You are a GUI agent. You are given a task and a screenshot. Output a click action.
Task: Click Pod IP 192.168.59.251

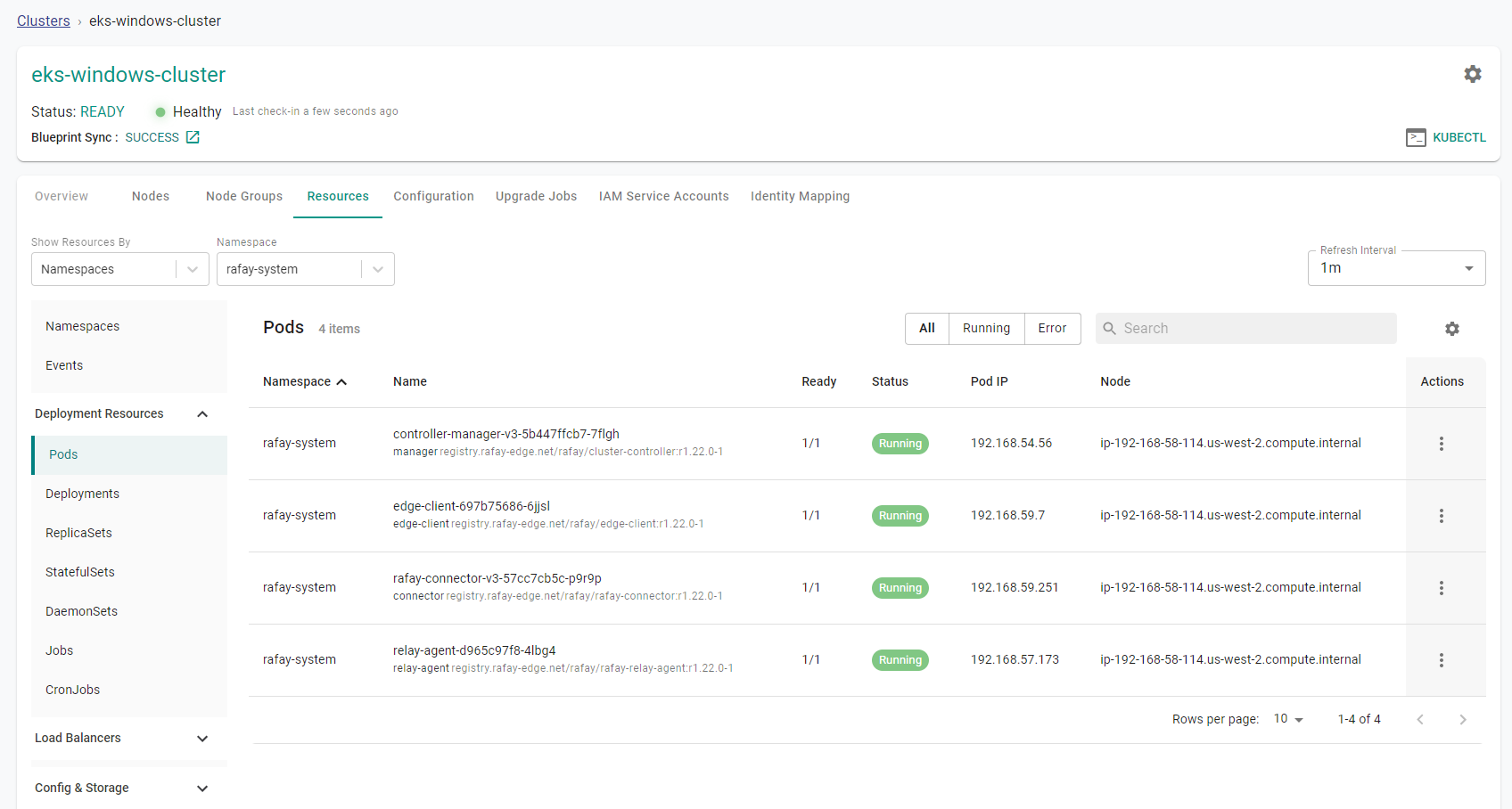[x=1015, y=587]
